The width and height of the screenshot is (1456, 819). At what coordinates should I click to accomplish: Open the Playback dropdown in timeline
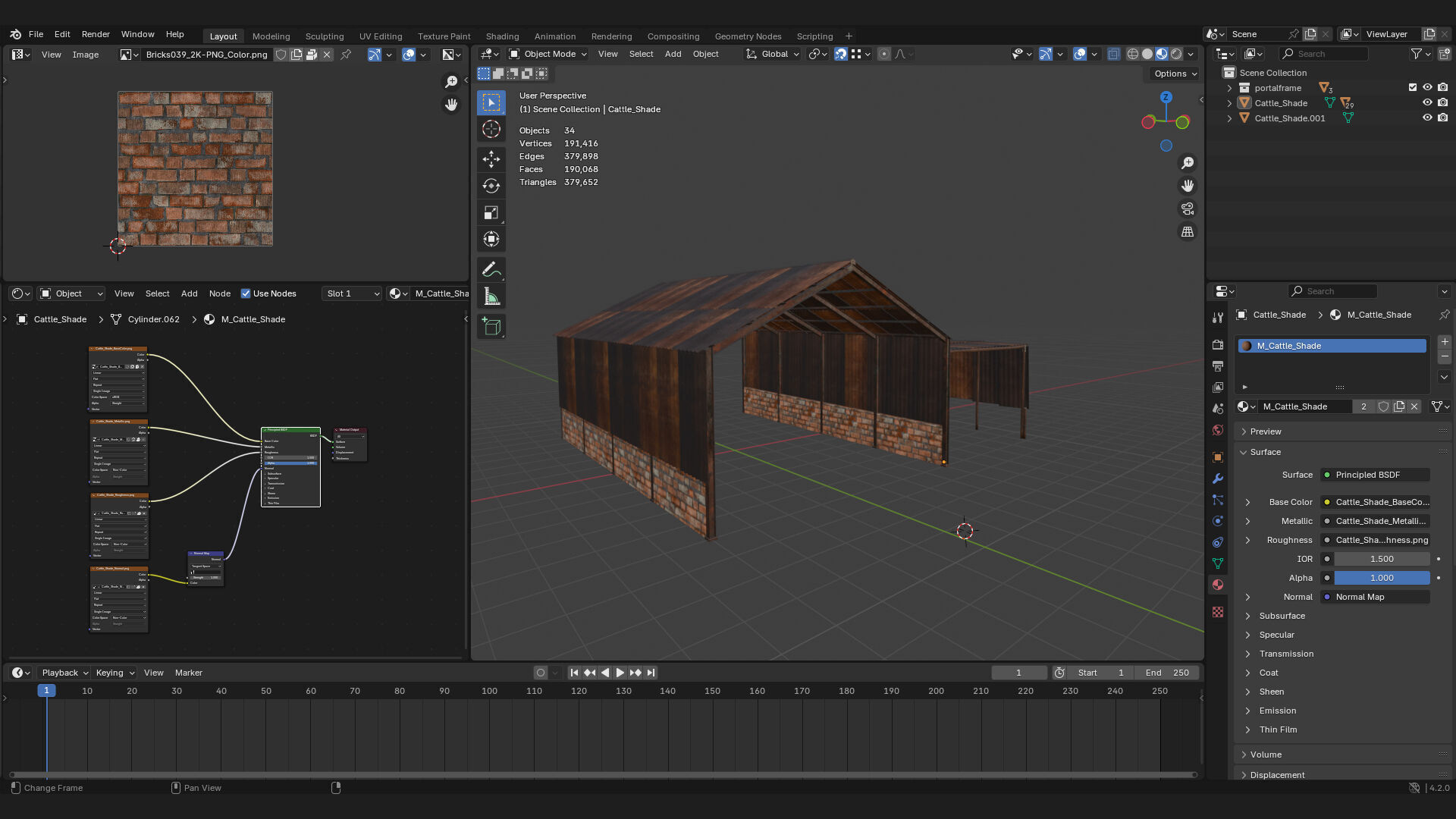(64, 673)
